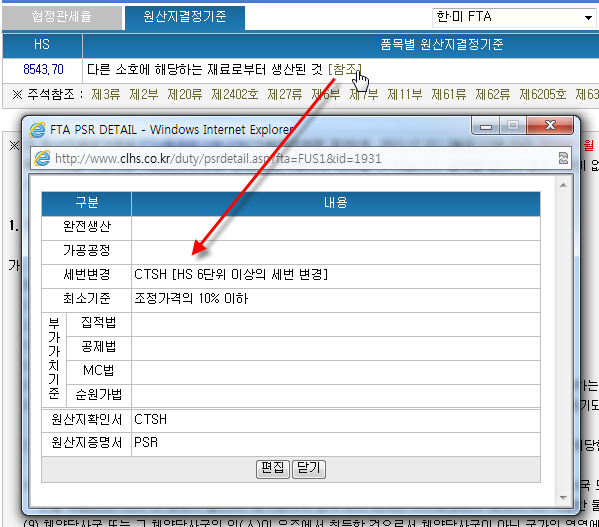The height and width of the screenshot is (527, 599).
Task: Open the 한·미 FTA agreement dropdown
Action: pos(515,17)
